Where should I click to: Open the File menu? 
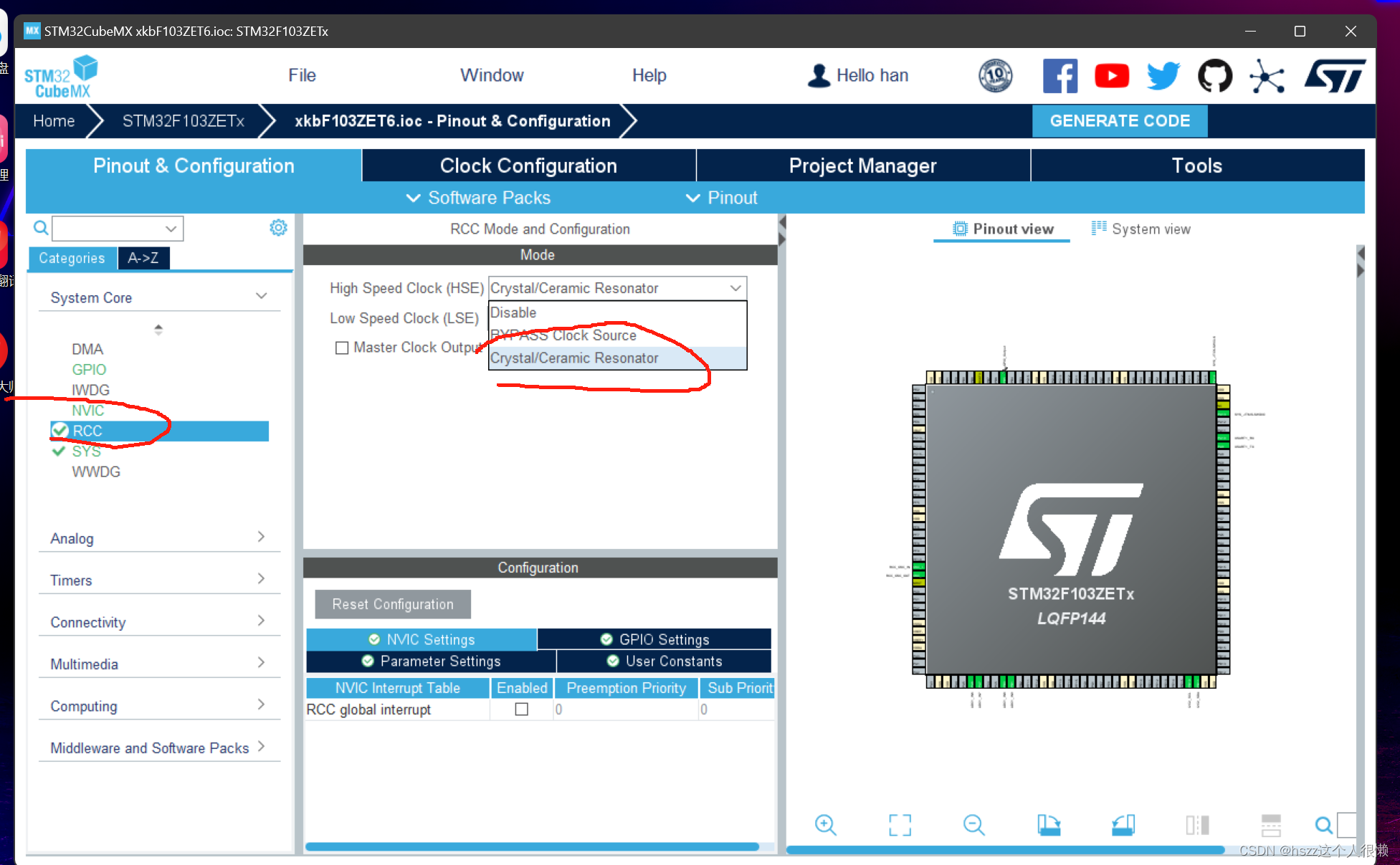coord(302,75)
